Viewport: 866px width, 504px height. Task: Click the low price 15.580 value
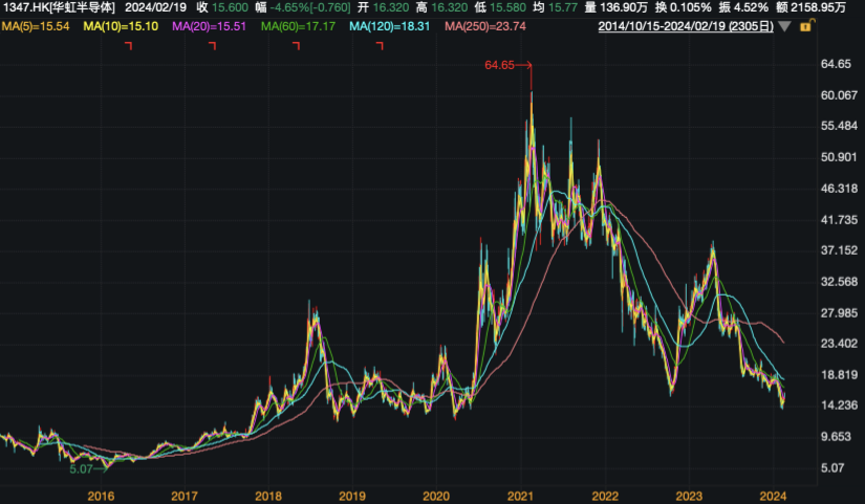point(508,8)
